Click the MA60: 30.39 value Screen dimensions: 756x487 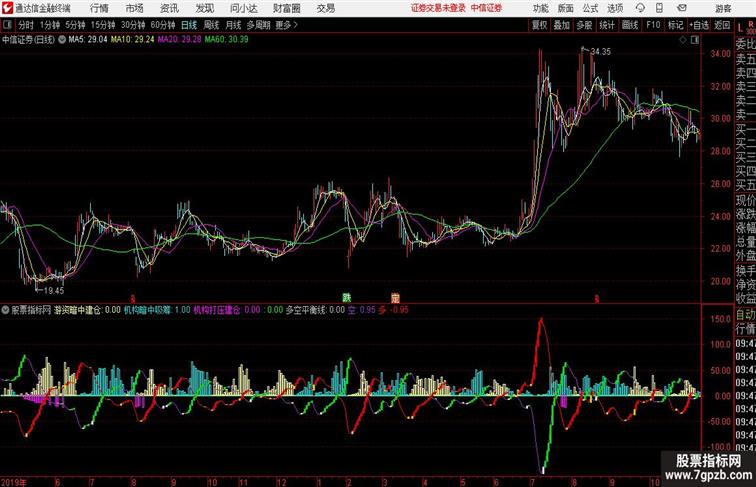tap(227, 40)
